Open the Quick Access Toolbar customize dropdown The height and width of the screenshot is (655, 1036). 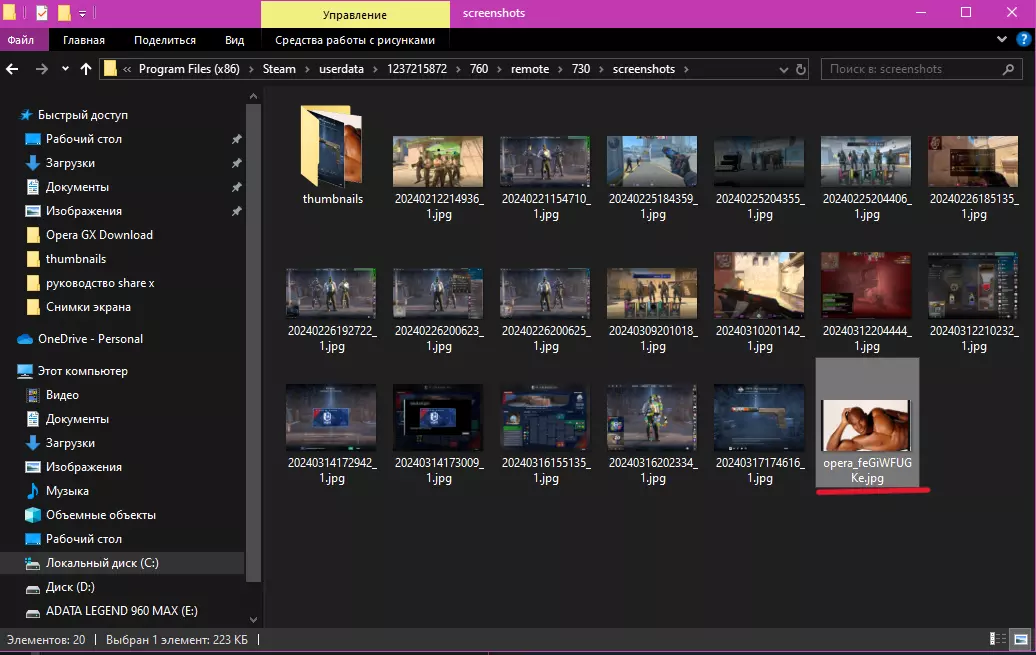pyautogui.click(x=82, y=13)
